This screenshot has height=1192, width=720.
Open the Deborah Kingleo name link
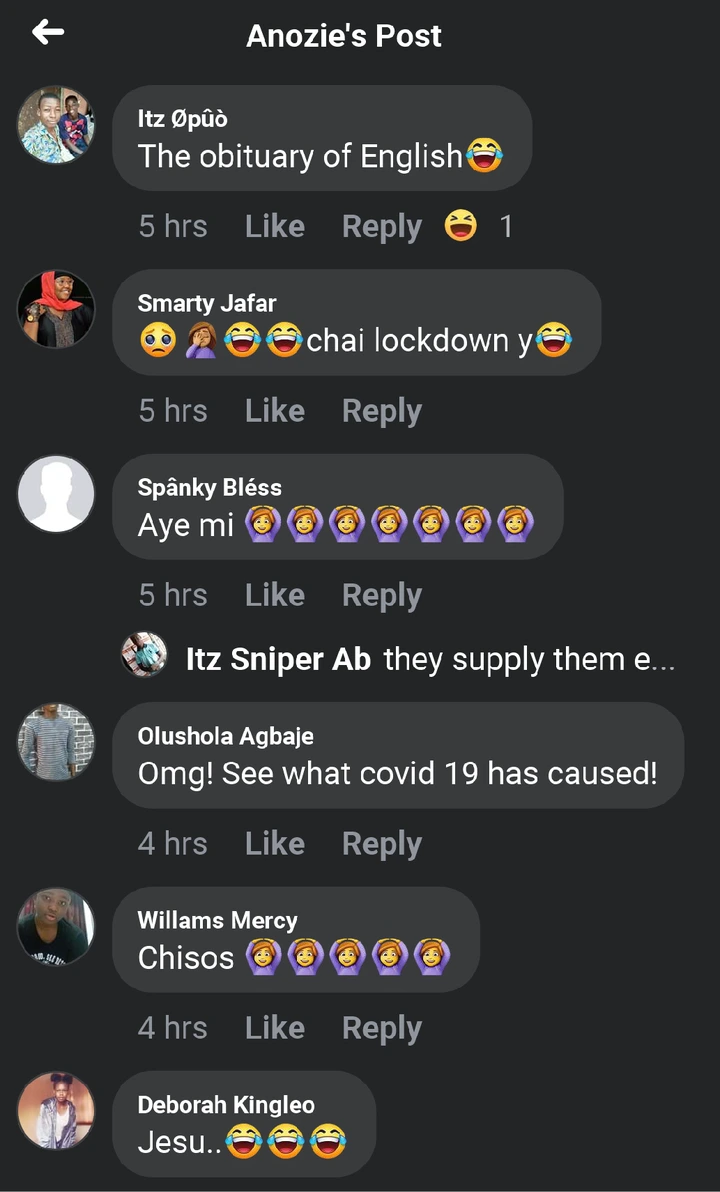[226, 1105]
